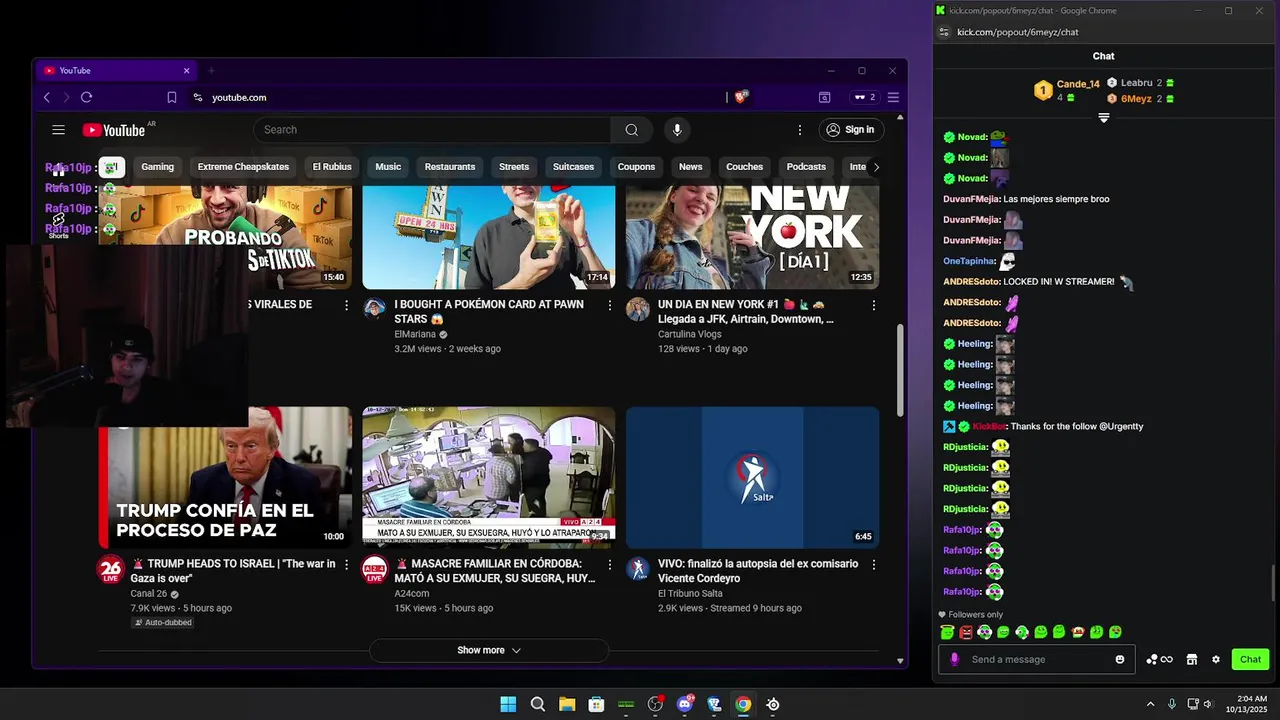Select the Coupons filter chip
1280x720 pixels.
pos(636,167)
